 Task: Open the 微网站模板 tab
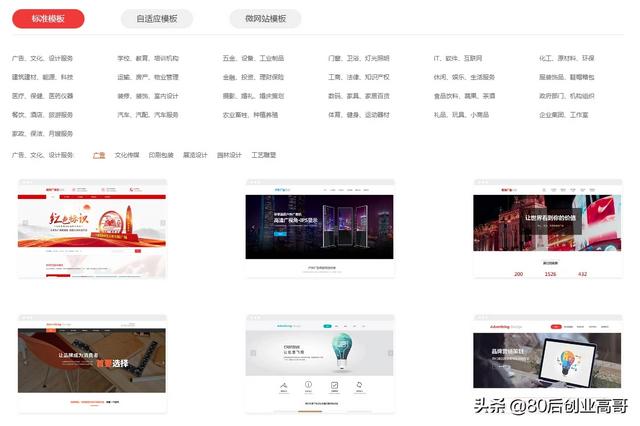[265, 18]
